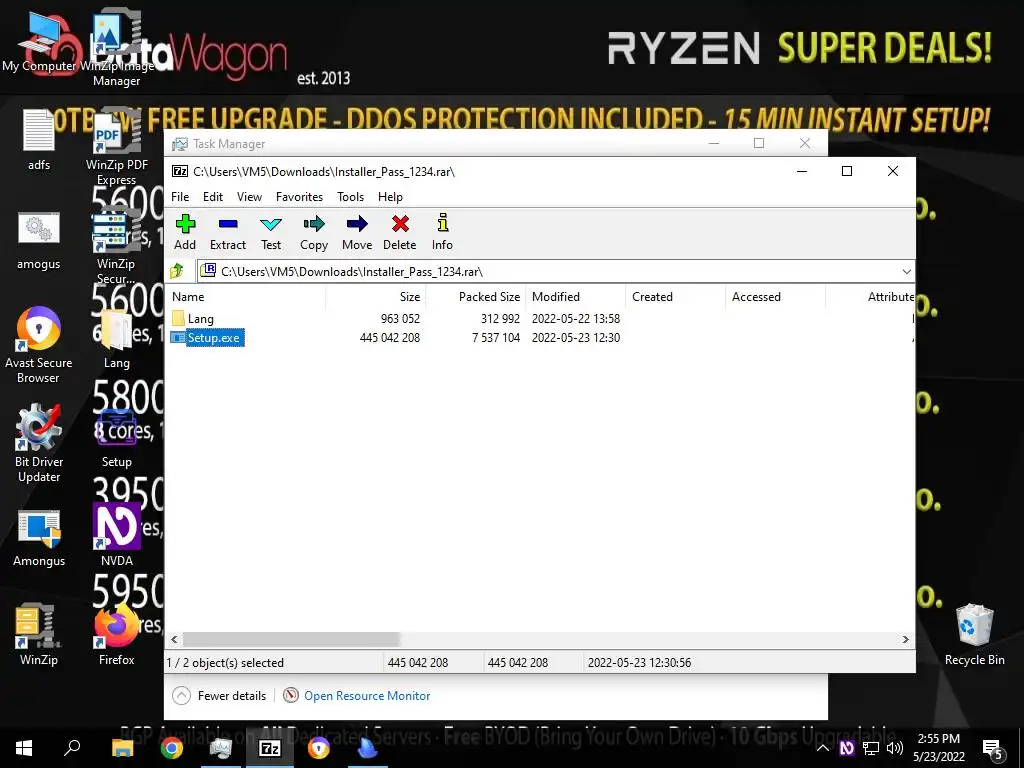Image resolution: width=1024 pixels, height=768 pixels.
Task: Select the Firefox desktop shortcut
Action: click(116, 635)
